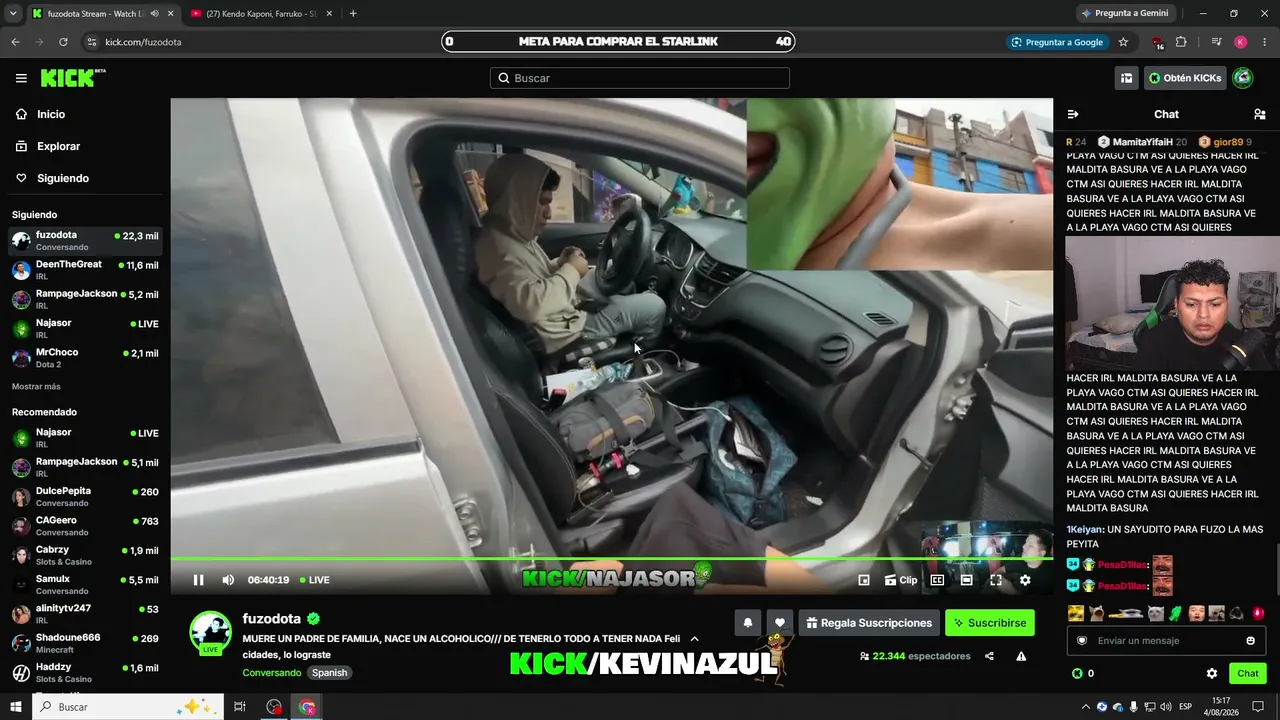
Task: Open the Conversando category link
Action: coord(271,673)
